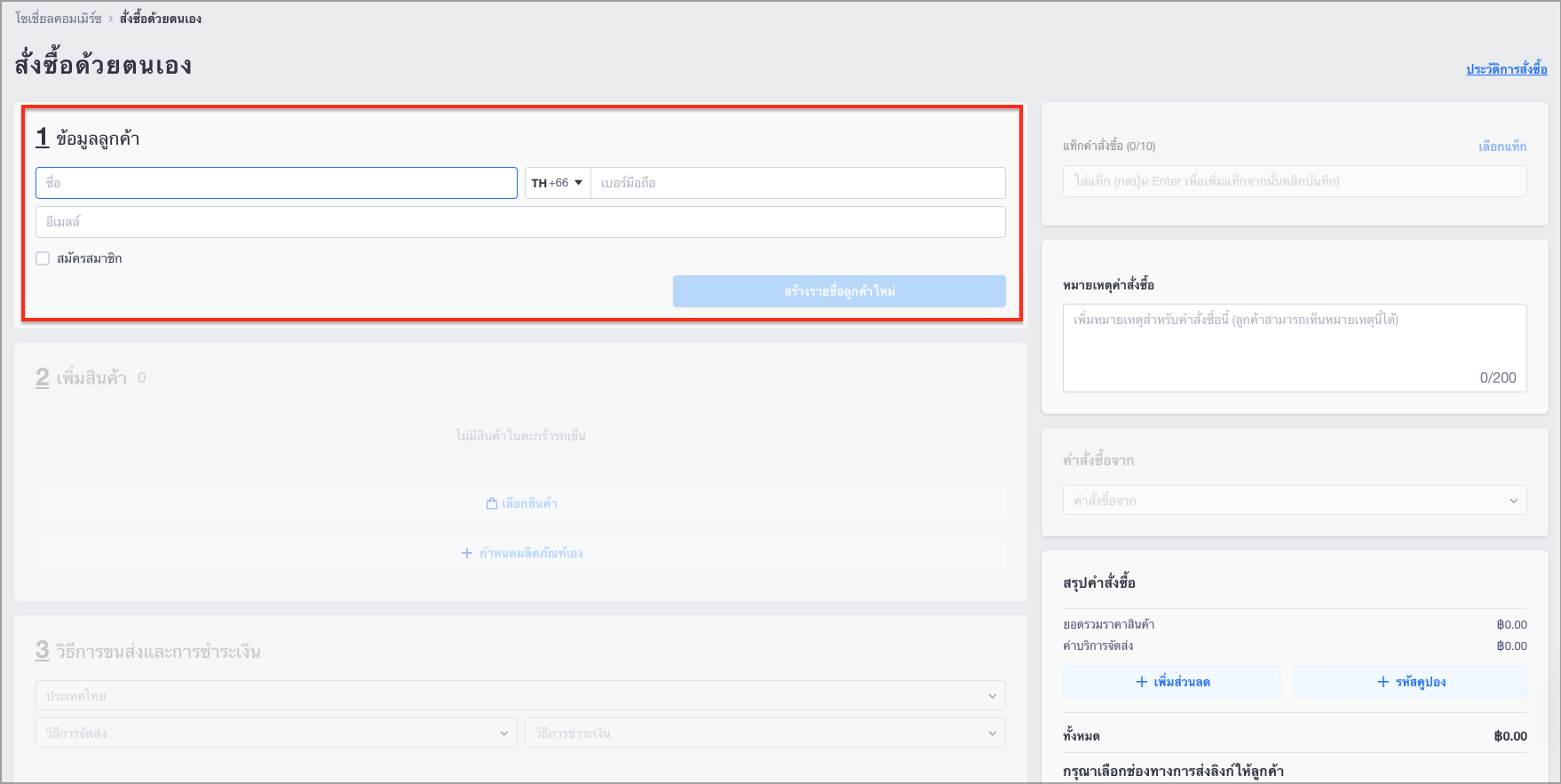
Task: Focus the ชื่อ name input field
Action: [x=276, y=183]
